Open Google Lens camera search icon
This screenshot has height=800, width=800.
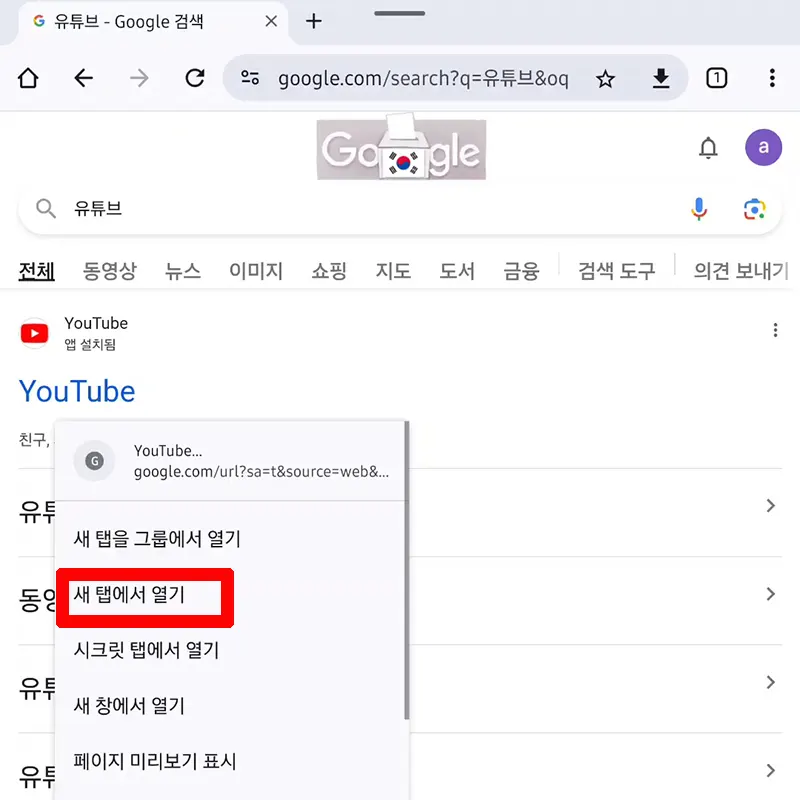(x=755, y=209)
